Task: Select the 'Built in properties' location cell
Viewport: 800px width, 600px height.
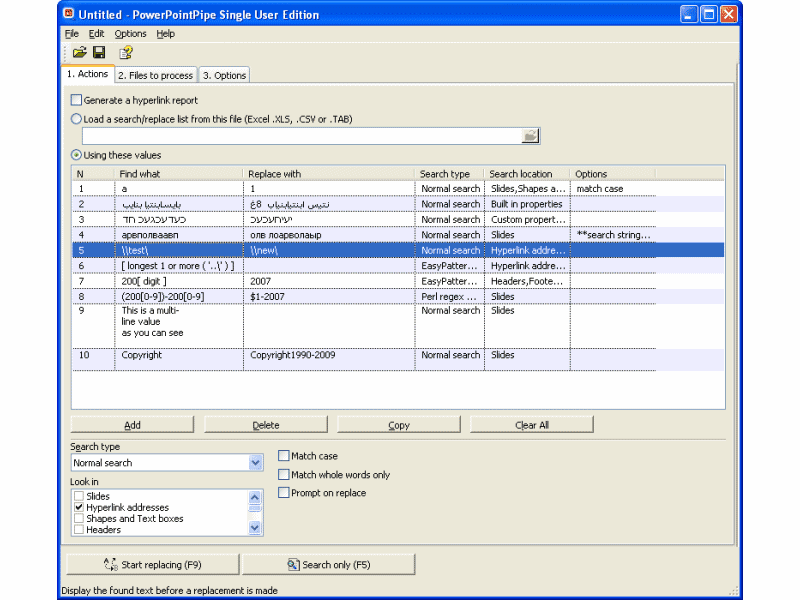Action: point(527,204)
